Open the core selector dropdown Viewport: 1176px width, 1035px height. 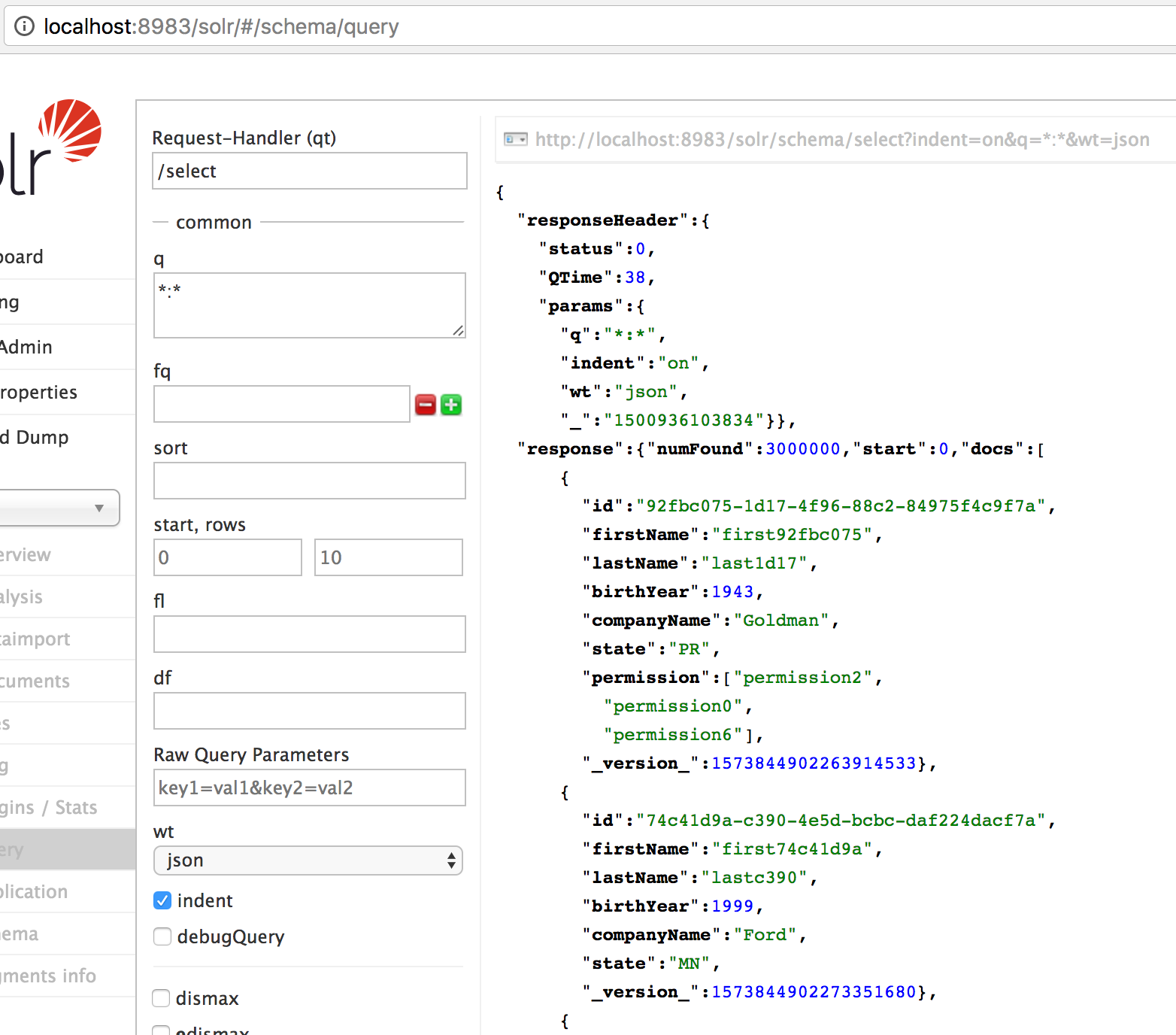coord(60,508)
